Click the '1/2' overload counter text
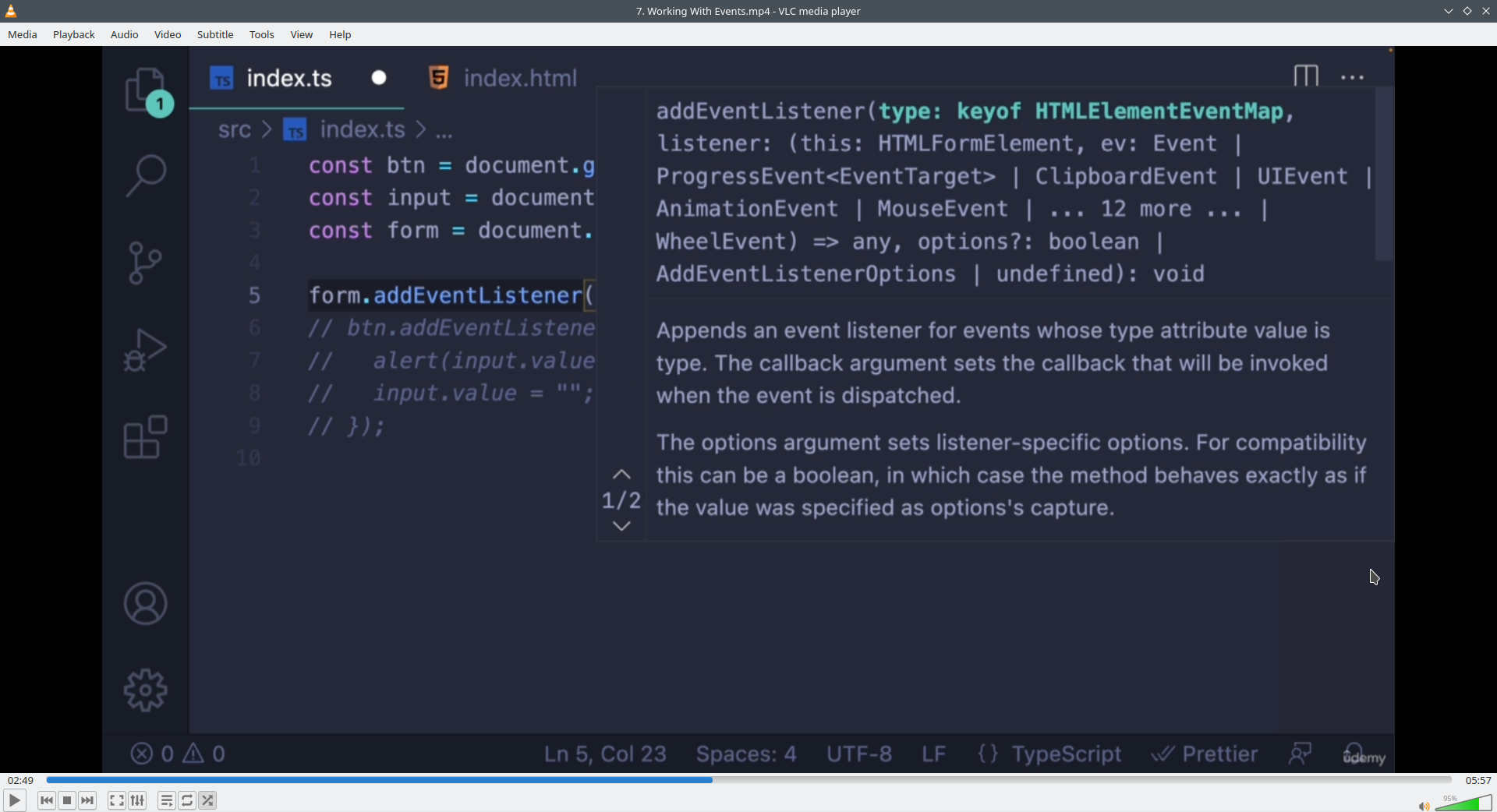The image size is (1497, 812). [621, 500]
